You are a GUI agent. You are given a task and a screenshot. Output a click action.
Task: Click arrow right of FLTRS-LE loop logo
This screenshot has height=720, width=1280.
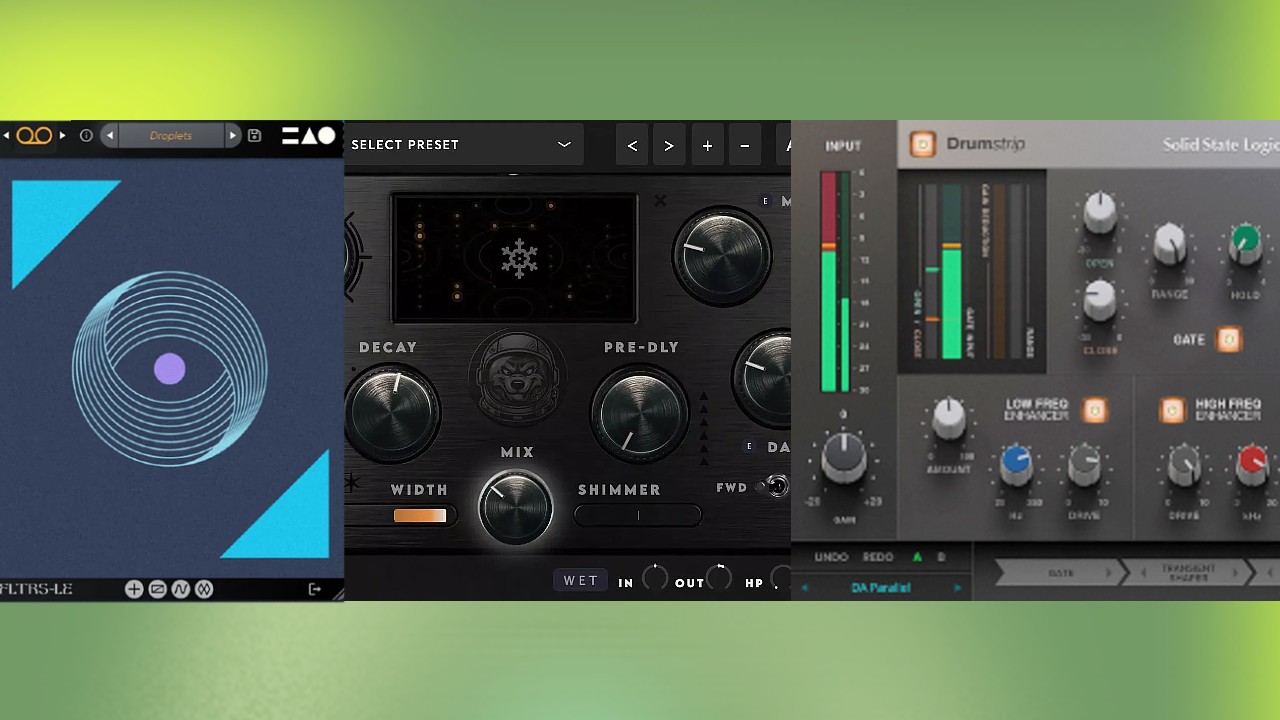pos(62,135)
